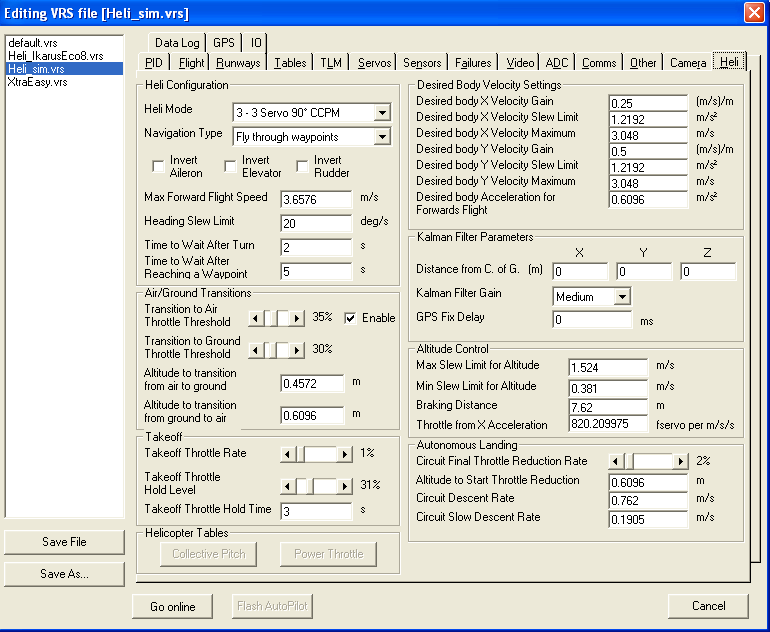Click the Braking Distance field

[x=608, y=407]
